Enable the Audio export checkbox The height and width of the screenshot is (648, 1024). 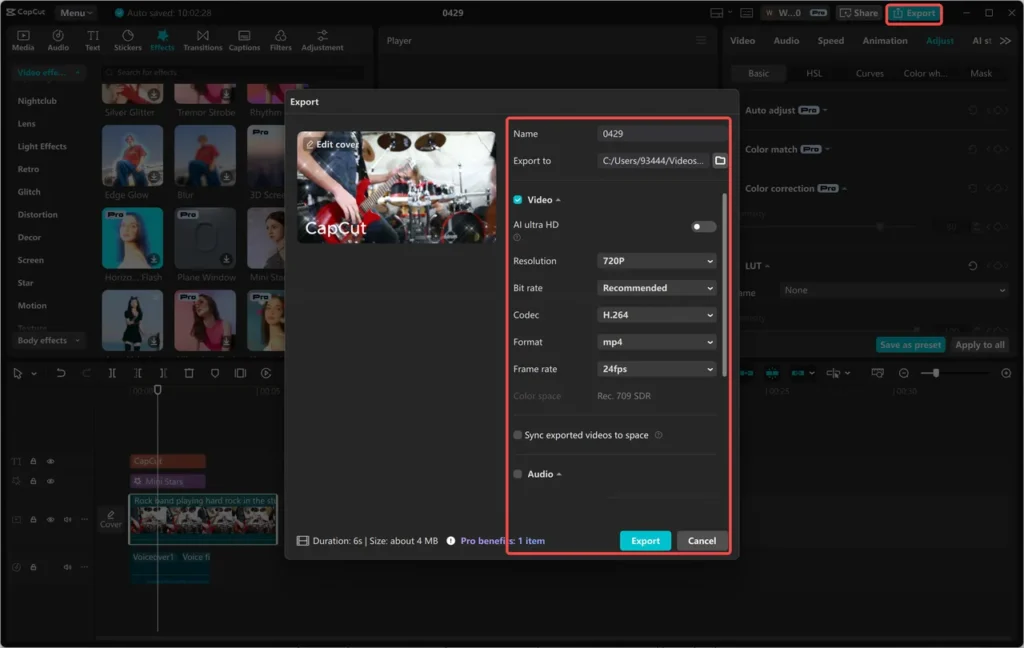(518, 474)
